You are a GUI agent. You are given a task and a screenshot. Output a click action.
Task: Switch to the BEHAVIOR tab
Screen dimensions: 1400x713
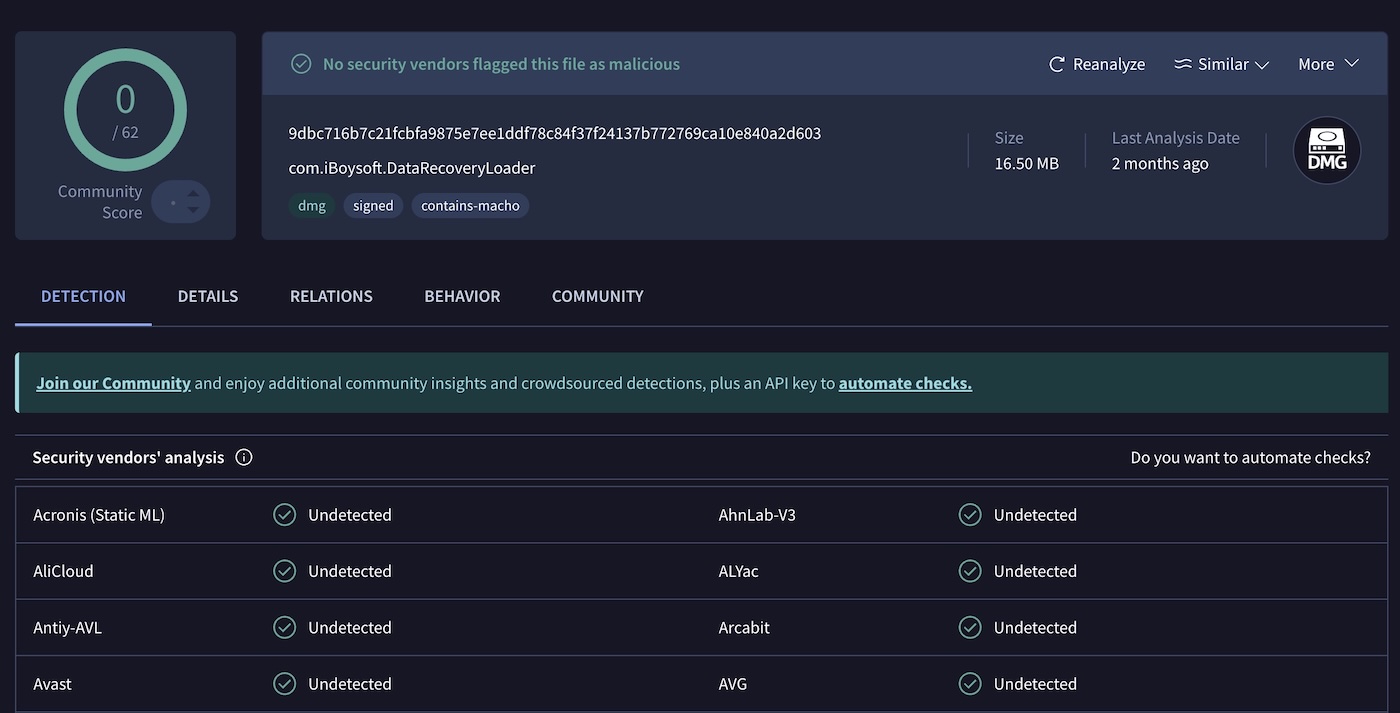[462, 296]
